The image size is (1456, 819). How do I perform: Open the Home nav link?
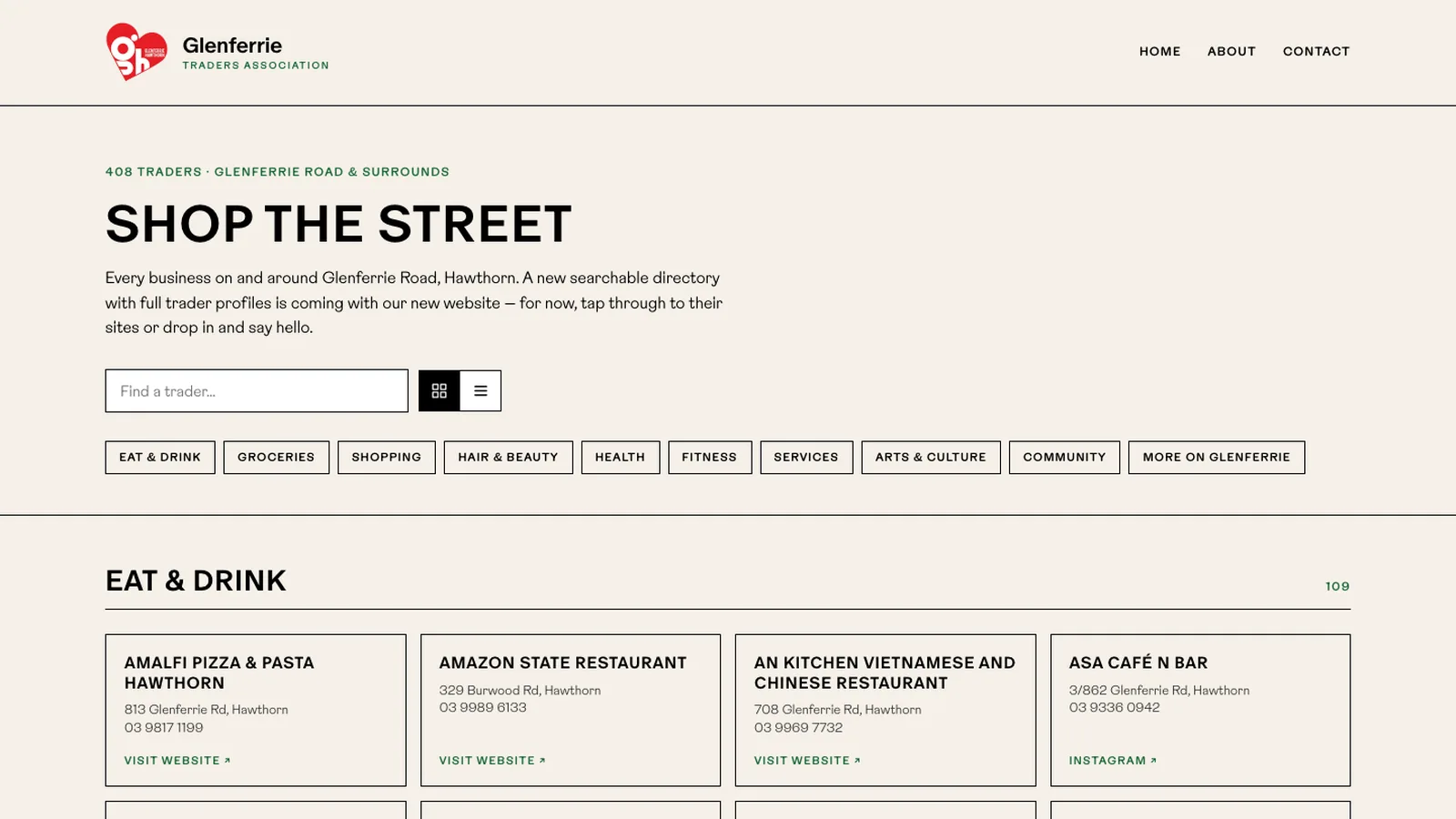(x=1159, y=52)
